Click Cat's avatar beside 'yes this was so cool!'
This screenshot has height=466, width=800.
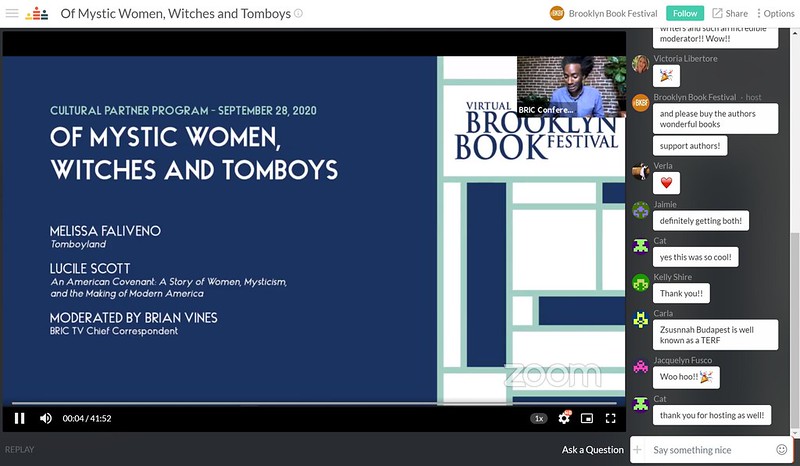point(640,246)
